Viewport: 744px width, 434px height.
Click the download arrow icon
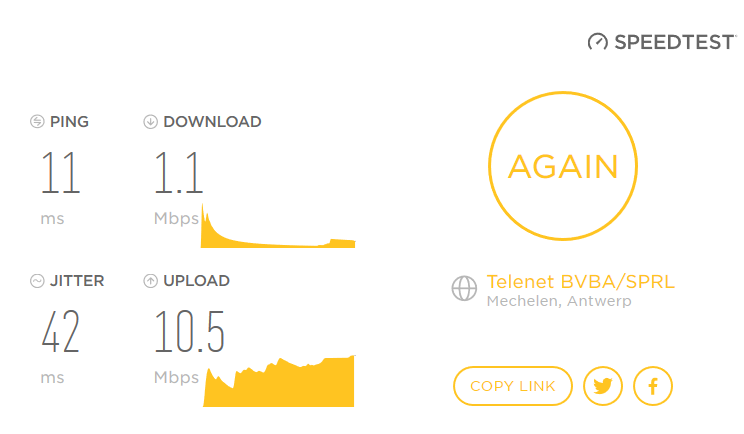pos(151,122)
